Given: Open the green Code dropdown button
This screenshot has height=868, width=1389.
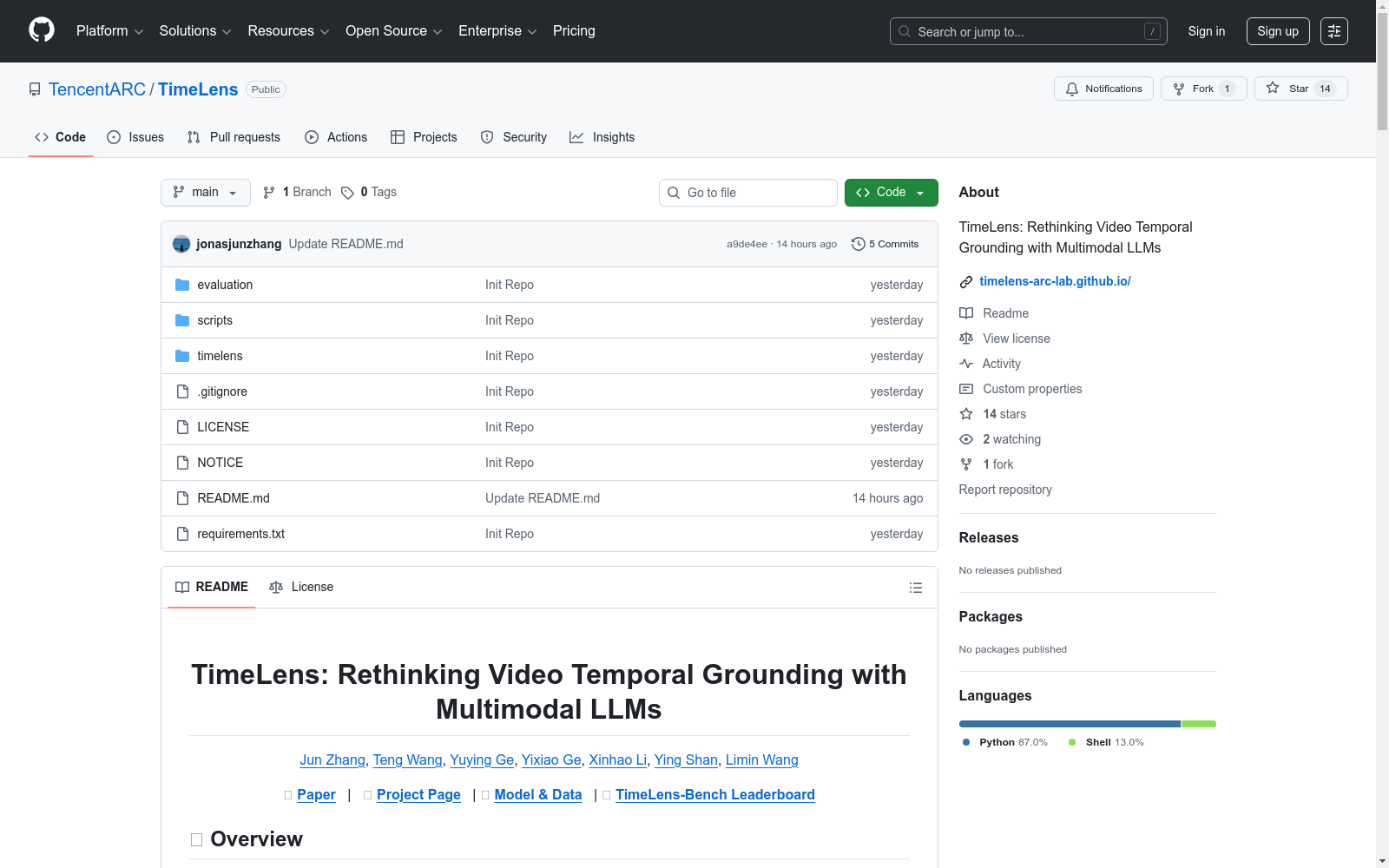Looking at the screenshot, I should click(x=891, y=193).
